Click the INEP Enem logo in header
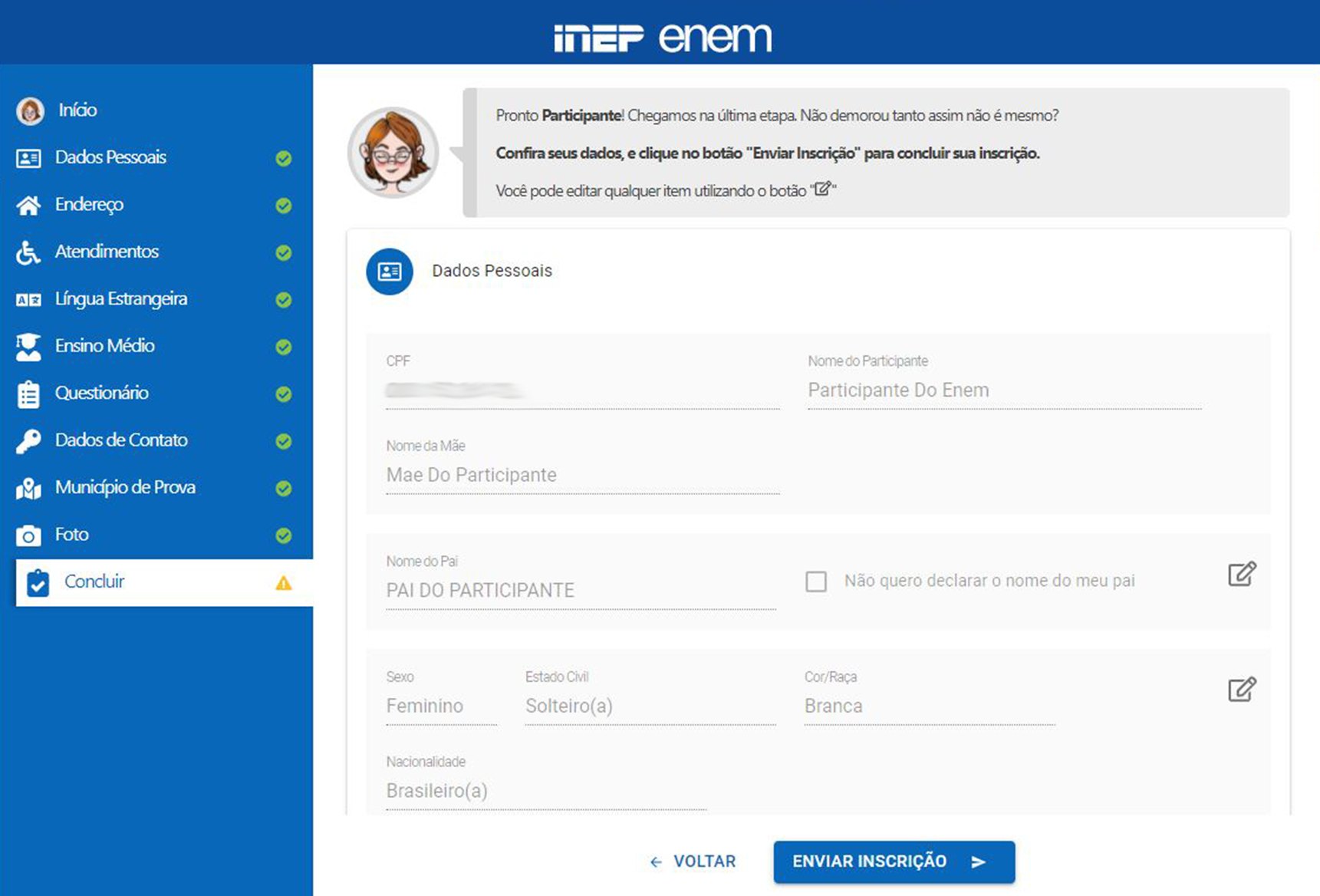The width and height of the screenshot is (1320, 896). click(663, 38)
